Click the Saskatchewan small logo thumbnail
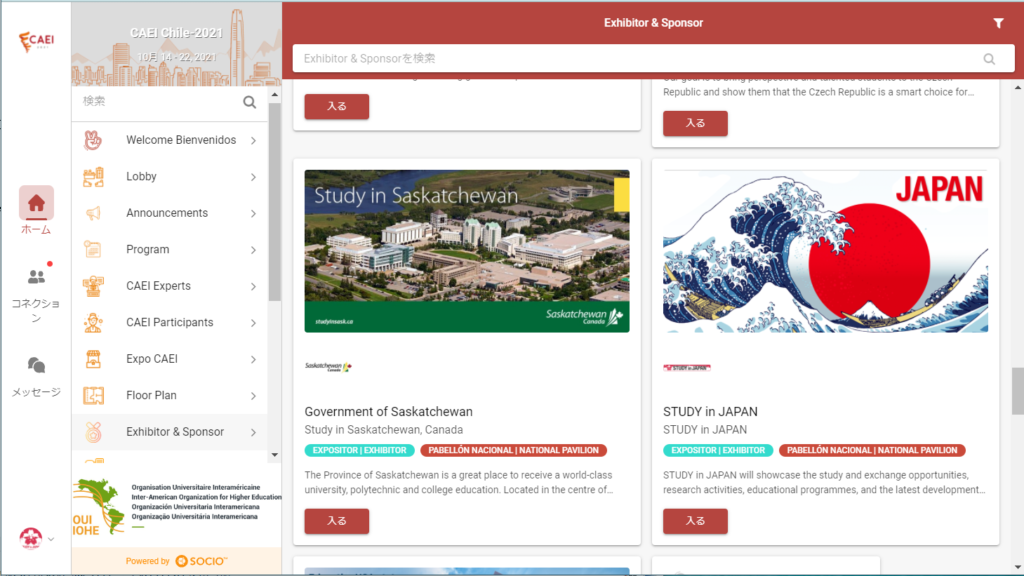 [328, 367]
